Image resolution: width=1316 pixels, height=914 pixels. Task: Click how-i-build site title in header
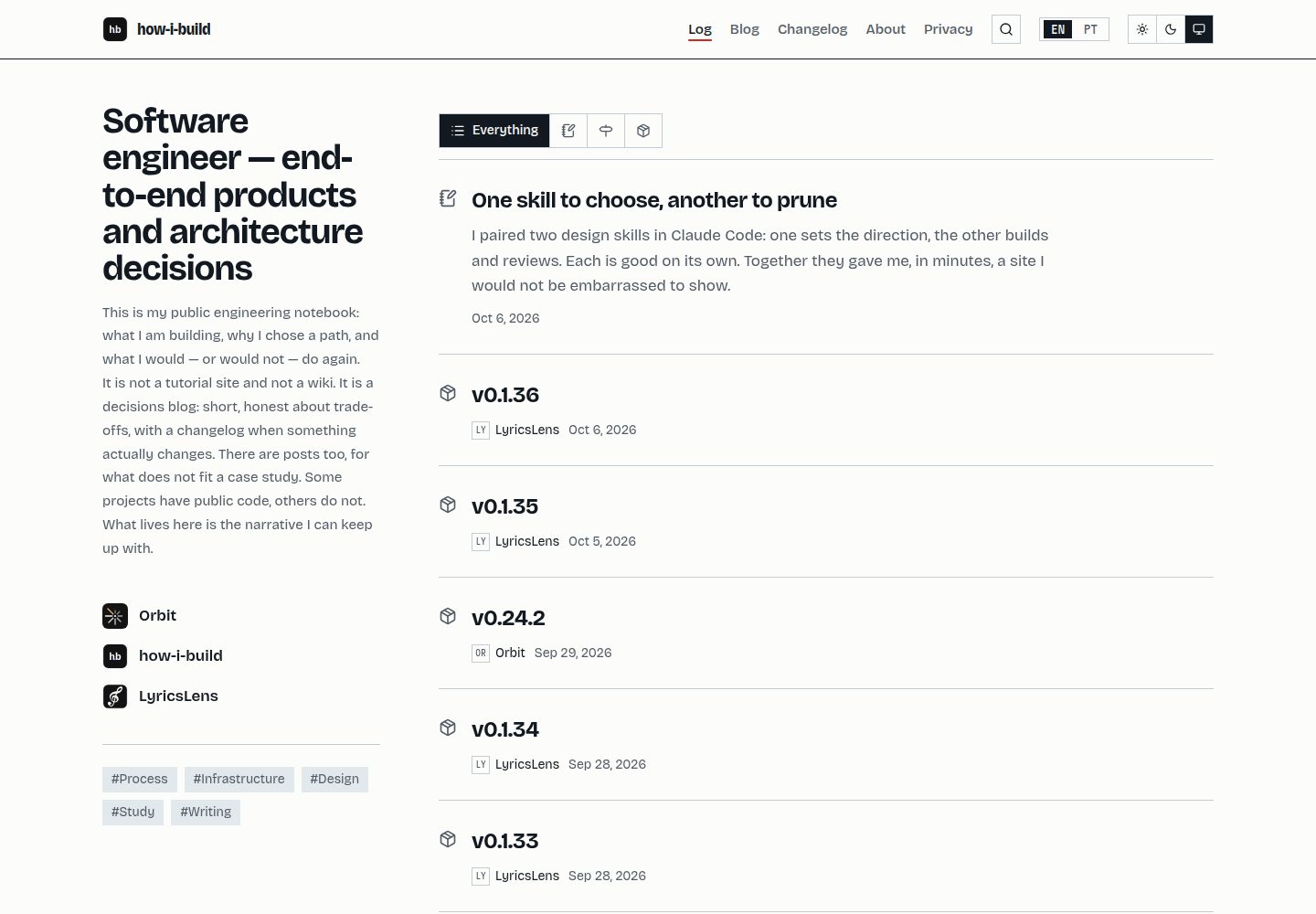[x=174, y=29]
